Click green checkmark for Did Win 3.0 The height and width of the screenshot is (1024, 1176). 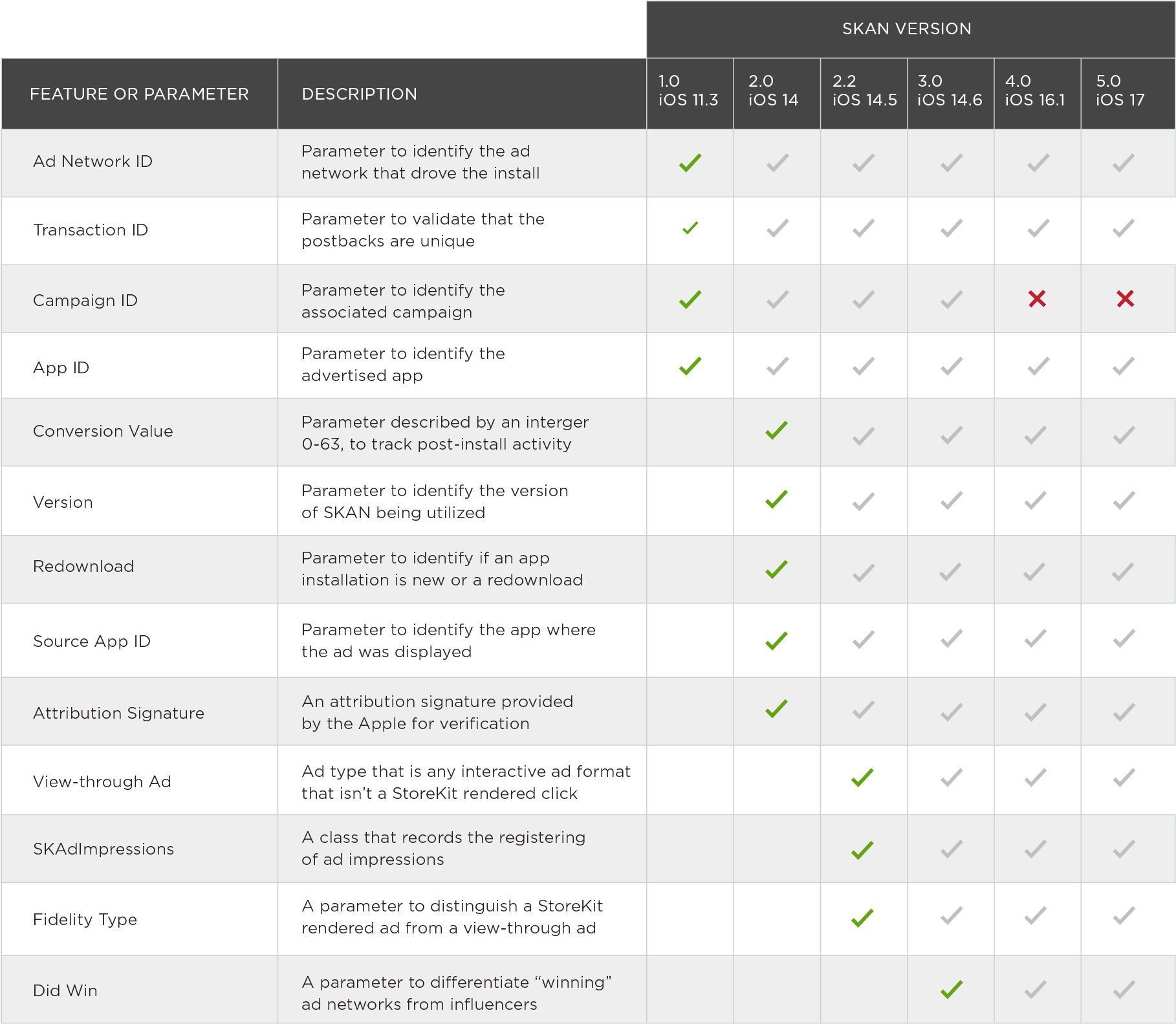(952, 989)
